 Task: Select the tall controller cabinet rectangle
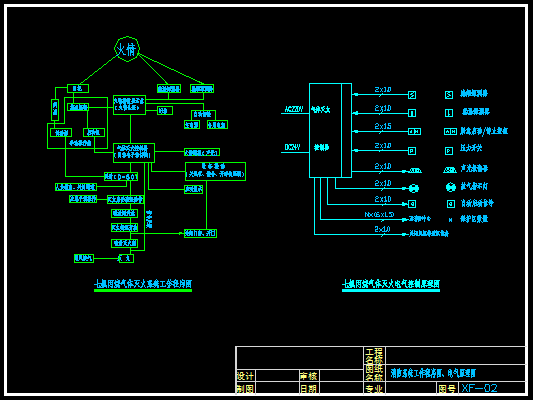tap(330, 131)
